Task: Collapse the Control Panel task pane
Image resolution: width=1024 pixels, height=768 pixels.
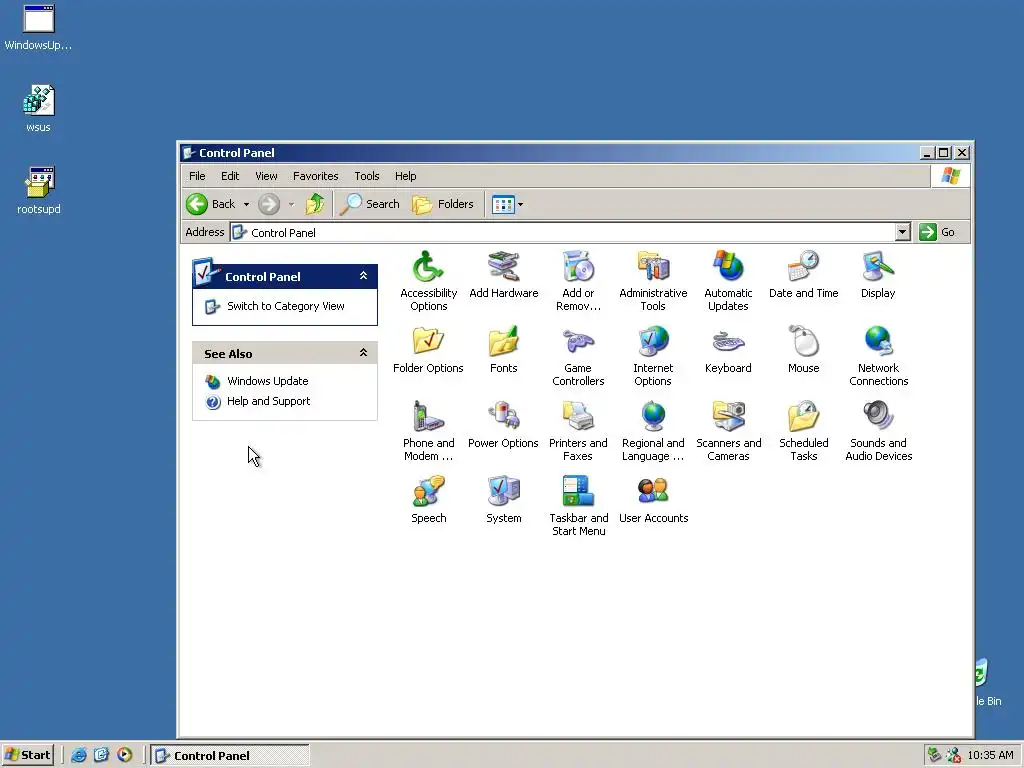Action: pyautogui.click(x=363, y=276)
